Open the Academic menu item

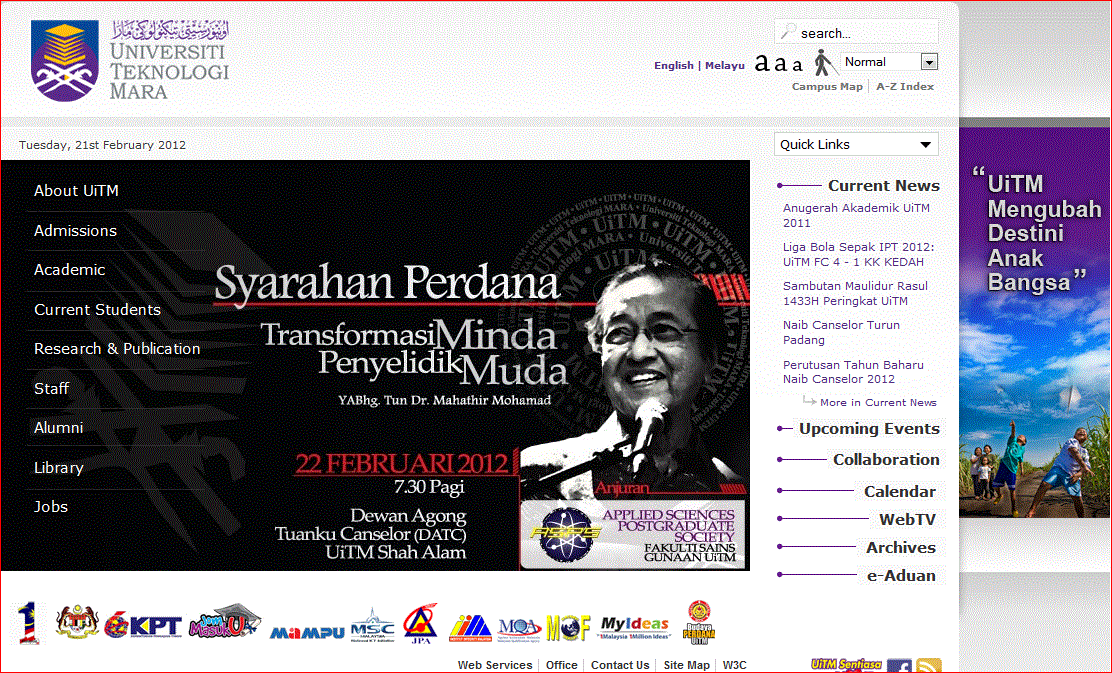coord(70,269)
